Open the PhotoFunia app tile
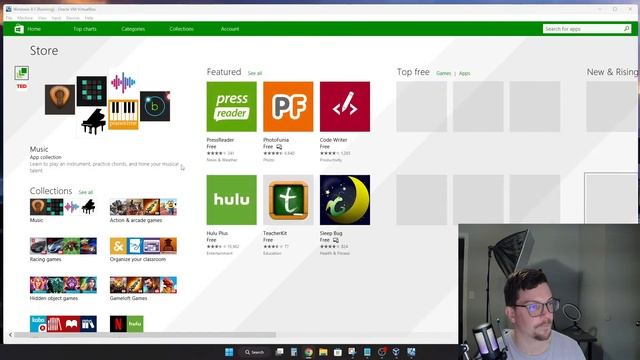Image resolution: width=640 pixels, height=360 pixels. point(288,107)
